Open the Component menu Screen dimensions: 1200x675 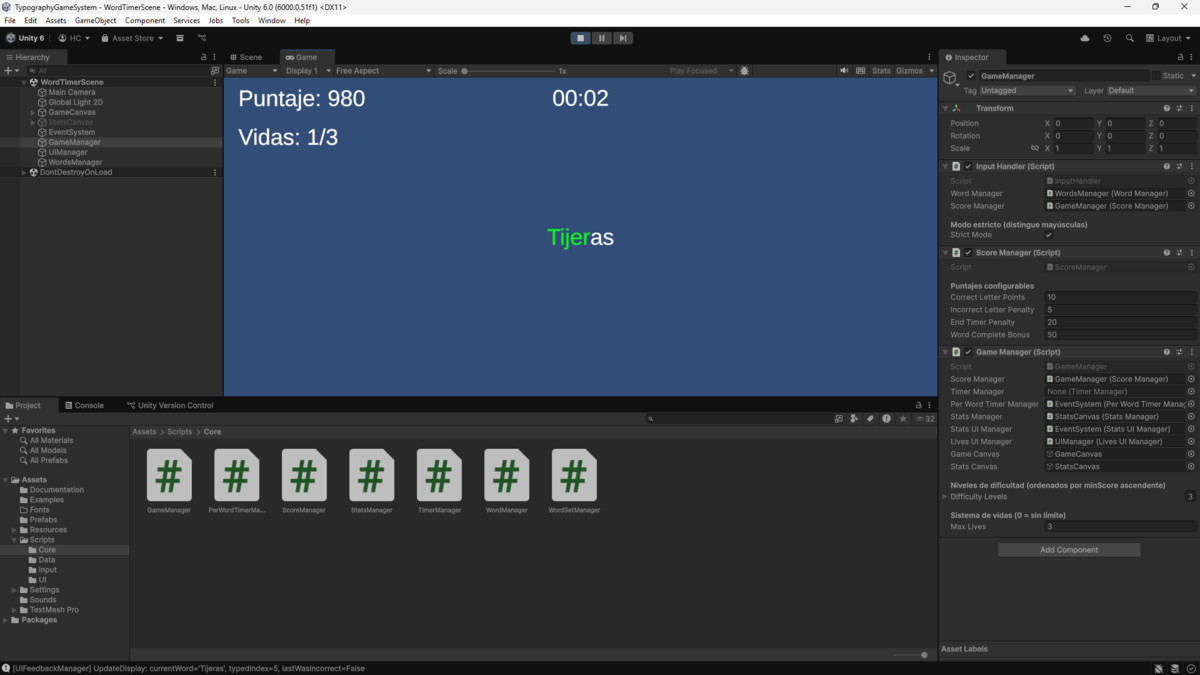coord(145,20)
